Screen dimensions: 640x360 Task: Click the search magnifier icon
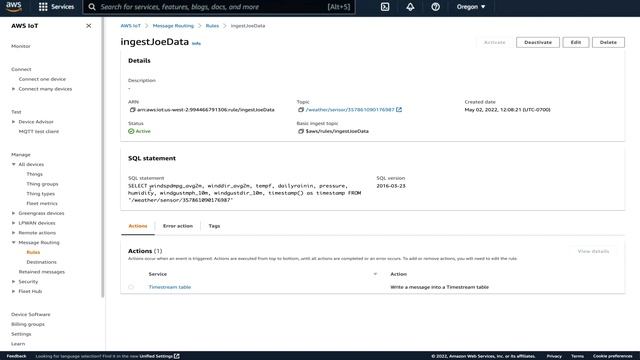(x=92, y=7)
